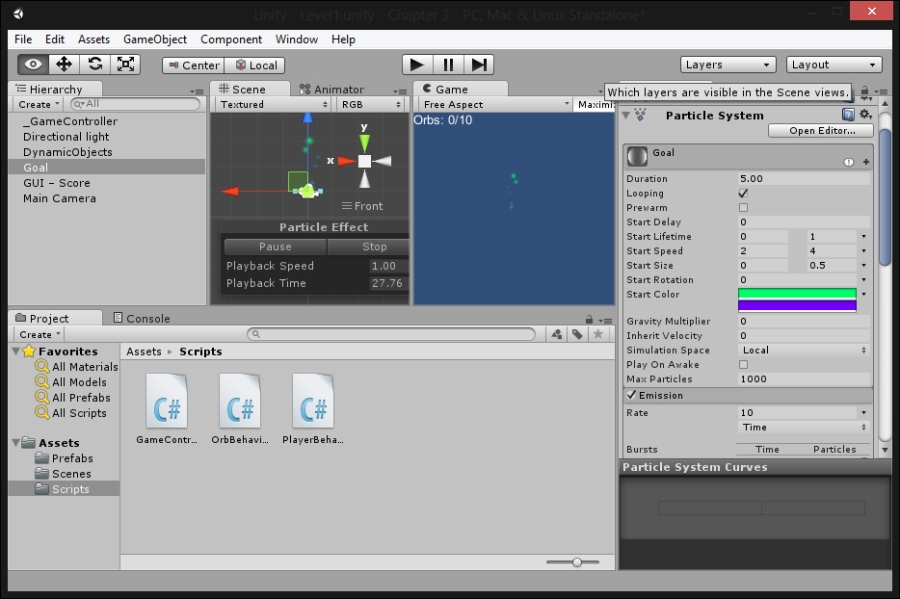Screen dimensions: 900x599
Task: Pick the green Start Color swatch
Action: point(797,294)
